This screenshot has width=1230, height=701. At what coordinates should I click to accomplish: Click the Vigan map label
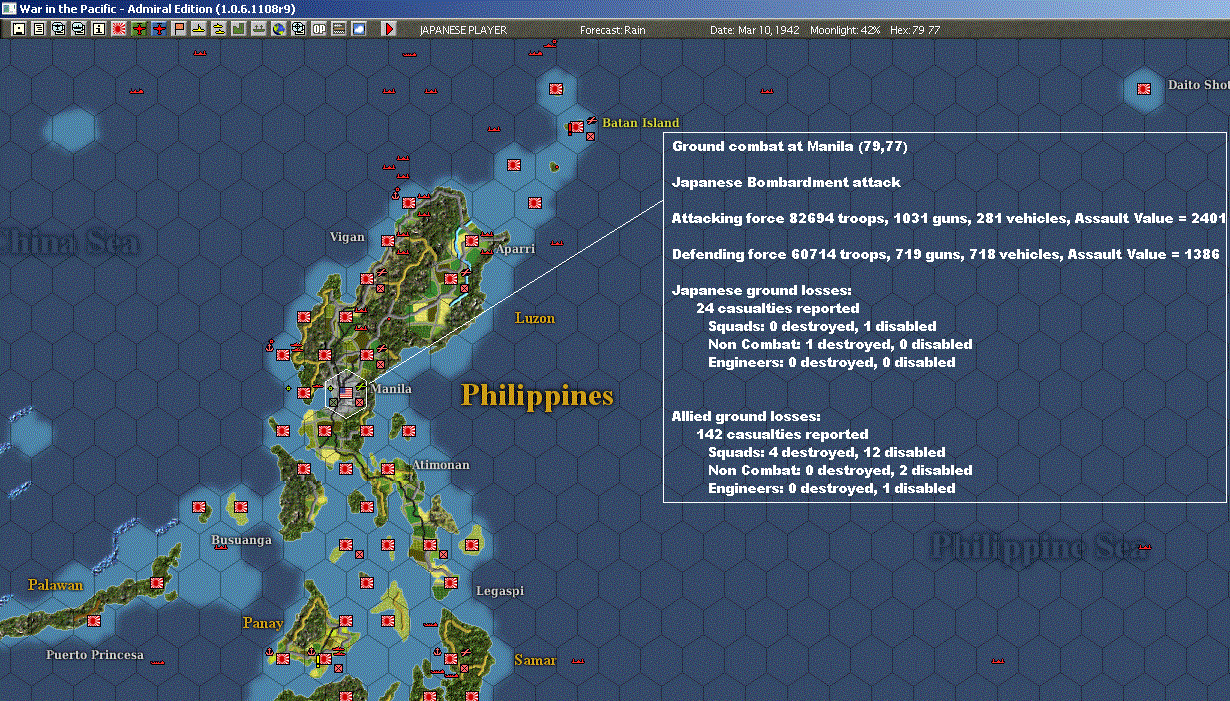[x=349, y=237]
